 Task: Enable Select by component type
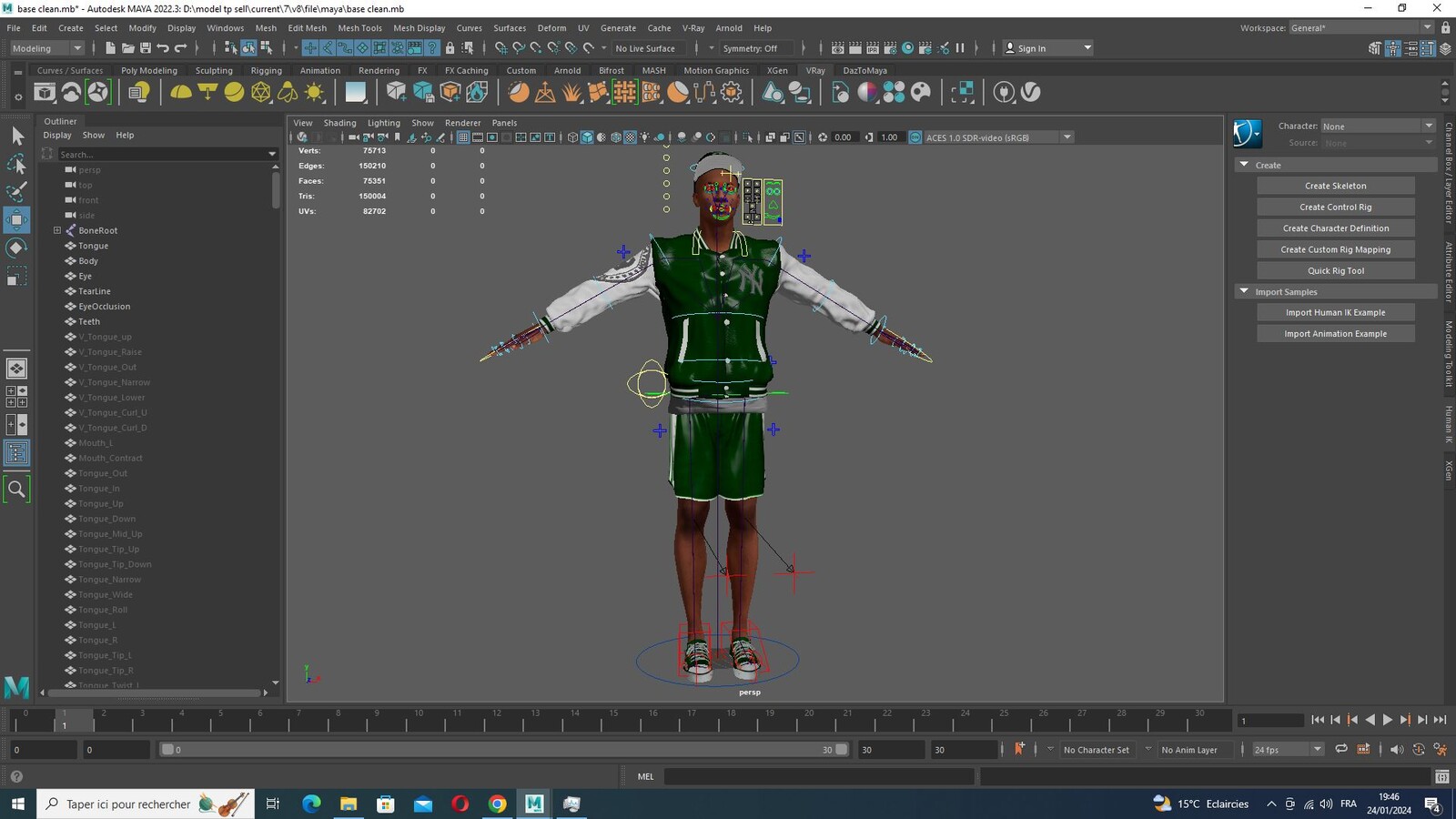pos(266,48)
